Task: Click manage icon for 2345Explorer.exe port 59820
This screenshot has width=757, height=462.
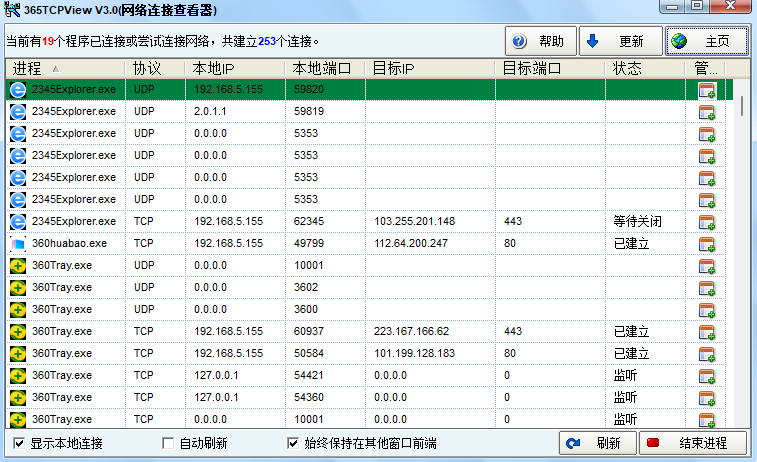Action: [707, 90]
